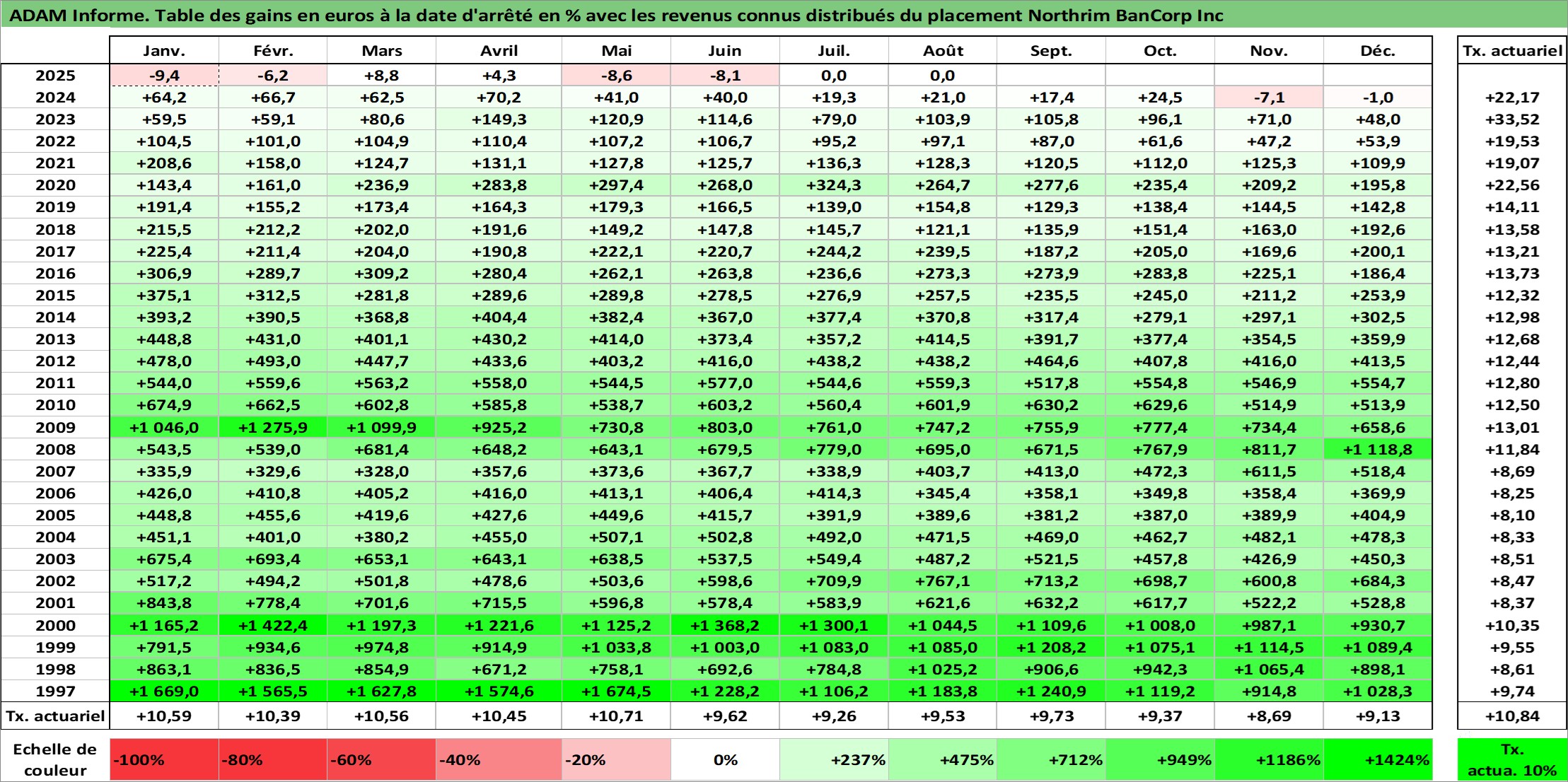Click bottom-row rate +10,71 for Mai
This screenshot has height=782, width=1568.
pos(616,716)
